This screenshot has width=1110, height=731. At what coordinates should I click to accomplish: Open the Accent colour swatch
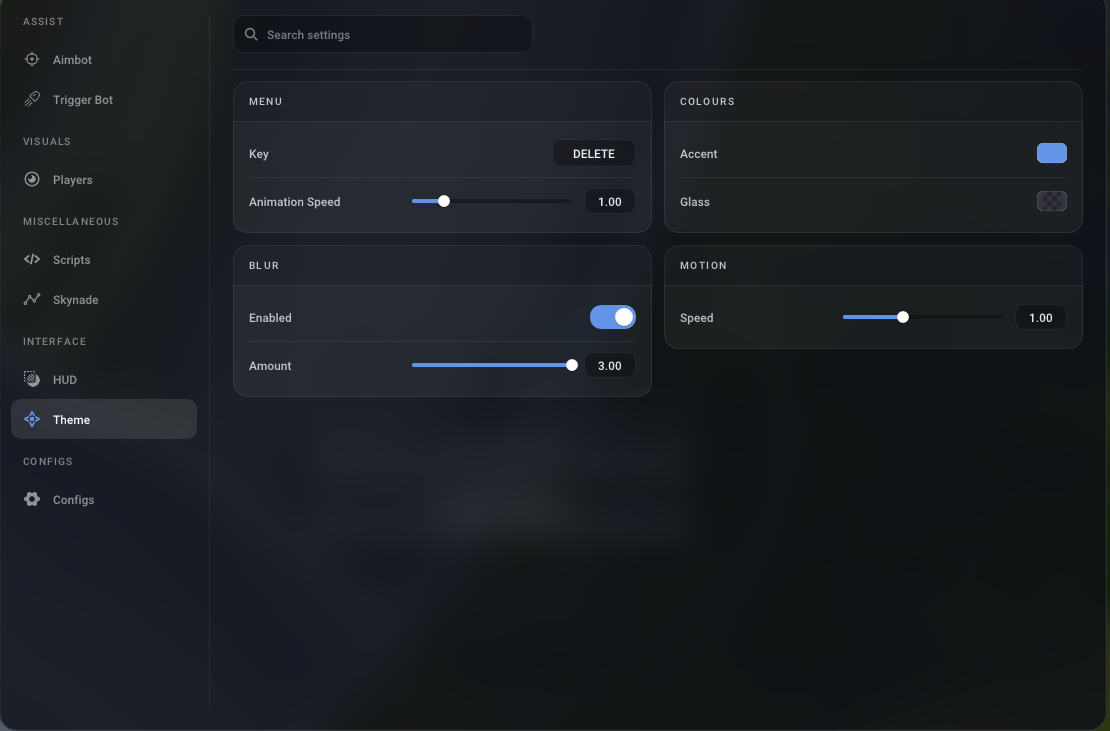(1052, 153)
